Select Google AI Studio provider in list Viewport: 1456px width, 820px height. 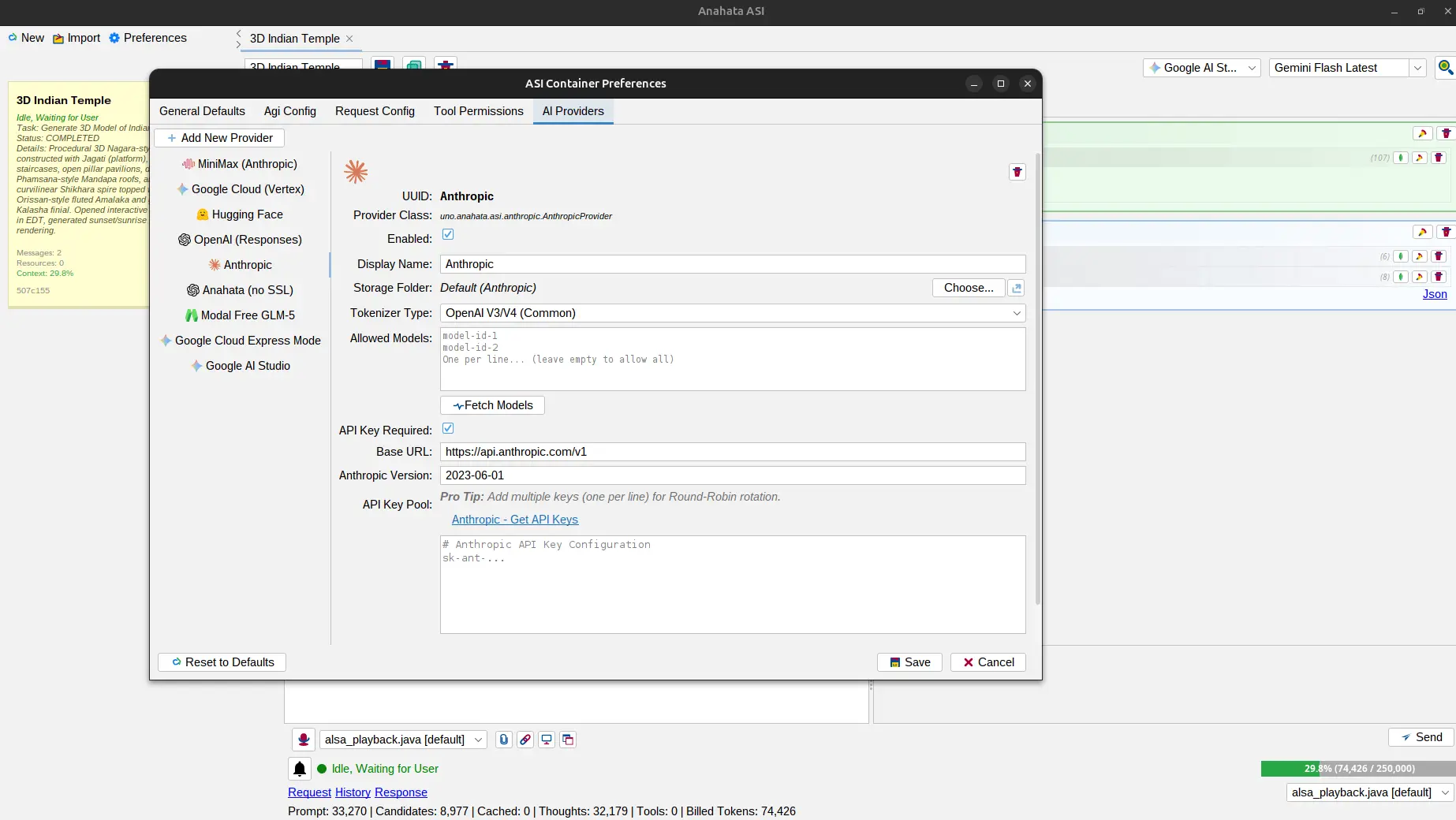[x=240, y=366]
